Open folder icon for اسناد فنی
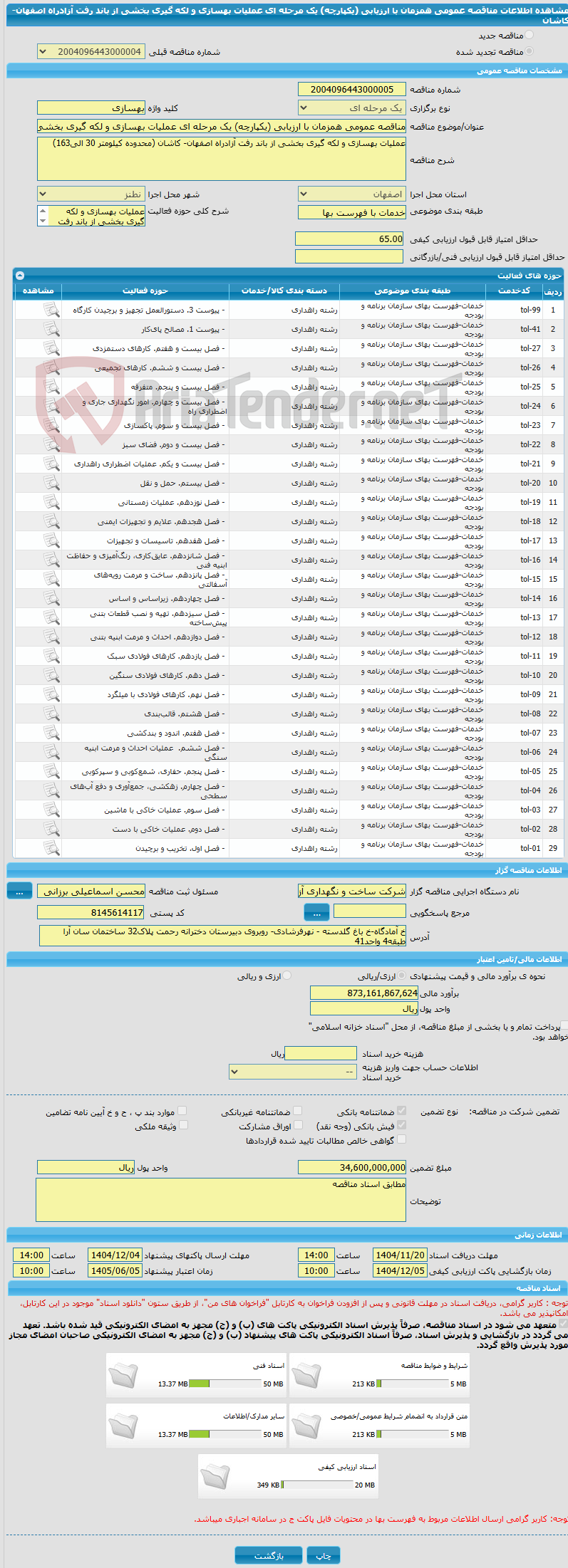This screenshot has width=568, height=1568. pyautogui.click(x=123, y=1374)
